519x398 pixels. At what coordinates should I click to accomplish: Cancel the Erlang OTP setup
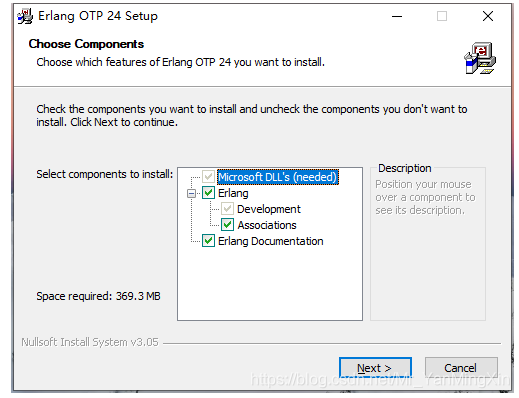(461, 368)
